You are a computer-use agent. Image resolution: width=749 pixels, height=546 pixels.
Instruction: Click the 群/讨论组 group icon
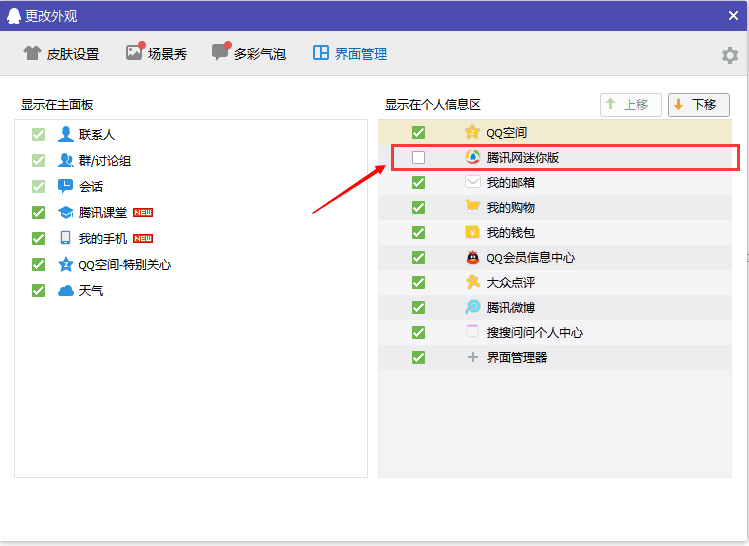coord(65,160)
